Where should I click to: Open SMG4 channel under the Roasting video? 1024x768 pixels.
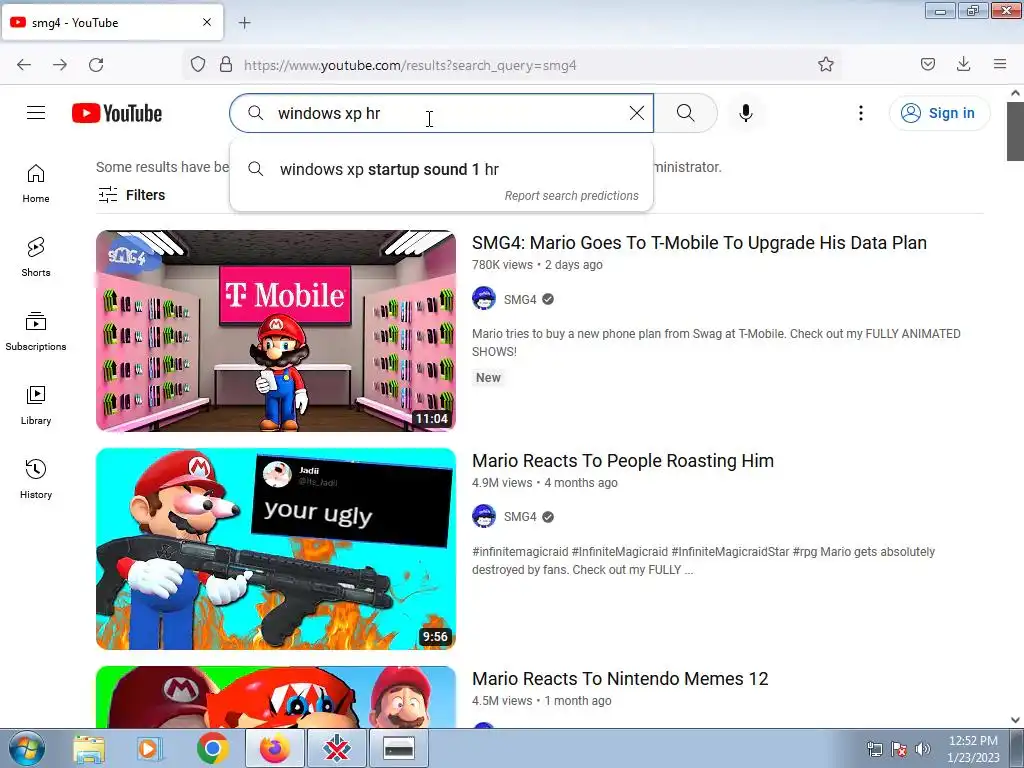pyautogui.click(x=520, y=517)
